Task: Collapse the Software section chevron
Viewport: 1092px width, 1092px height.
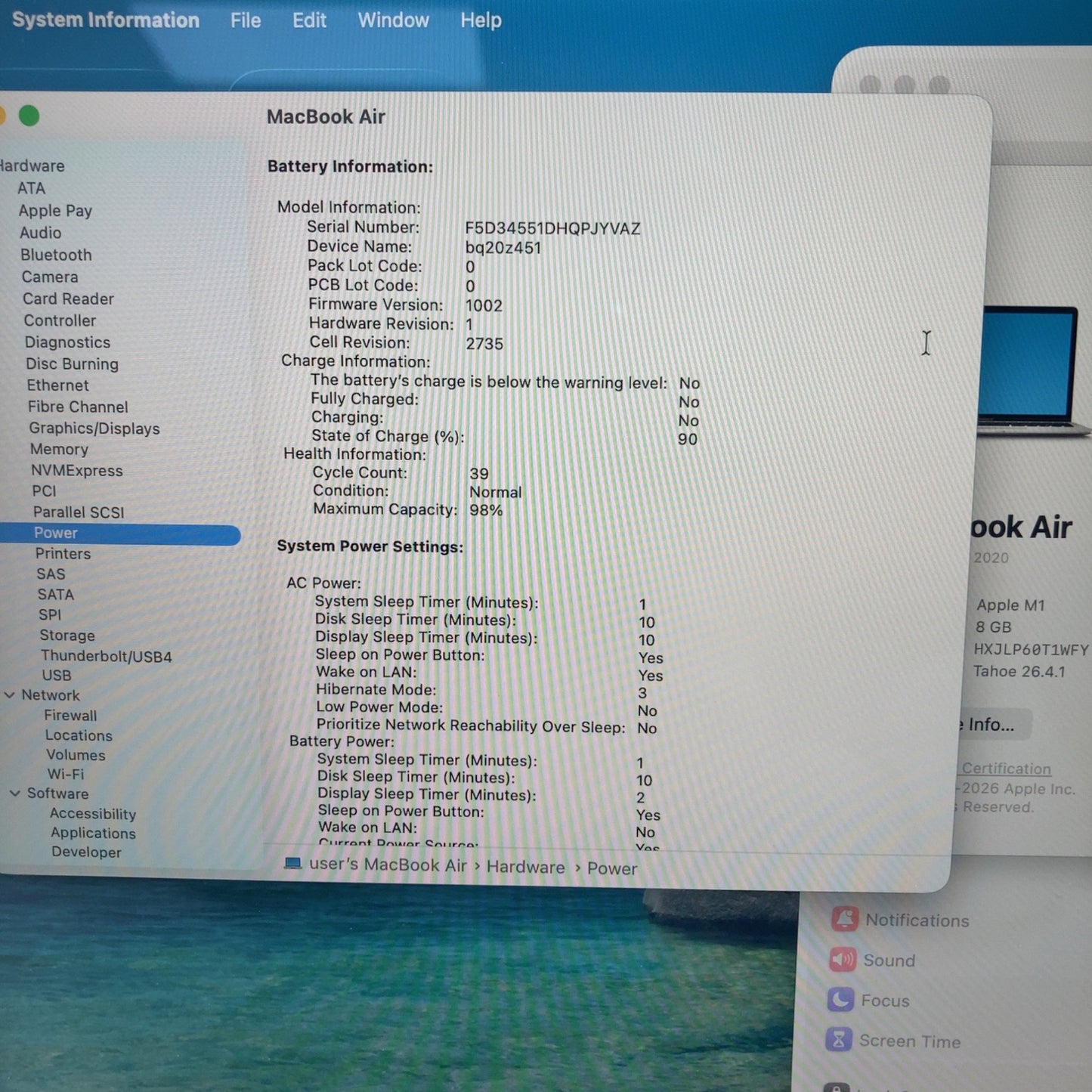Action: click(x=15, y=793)
